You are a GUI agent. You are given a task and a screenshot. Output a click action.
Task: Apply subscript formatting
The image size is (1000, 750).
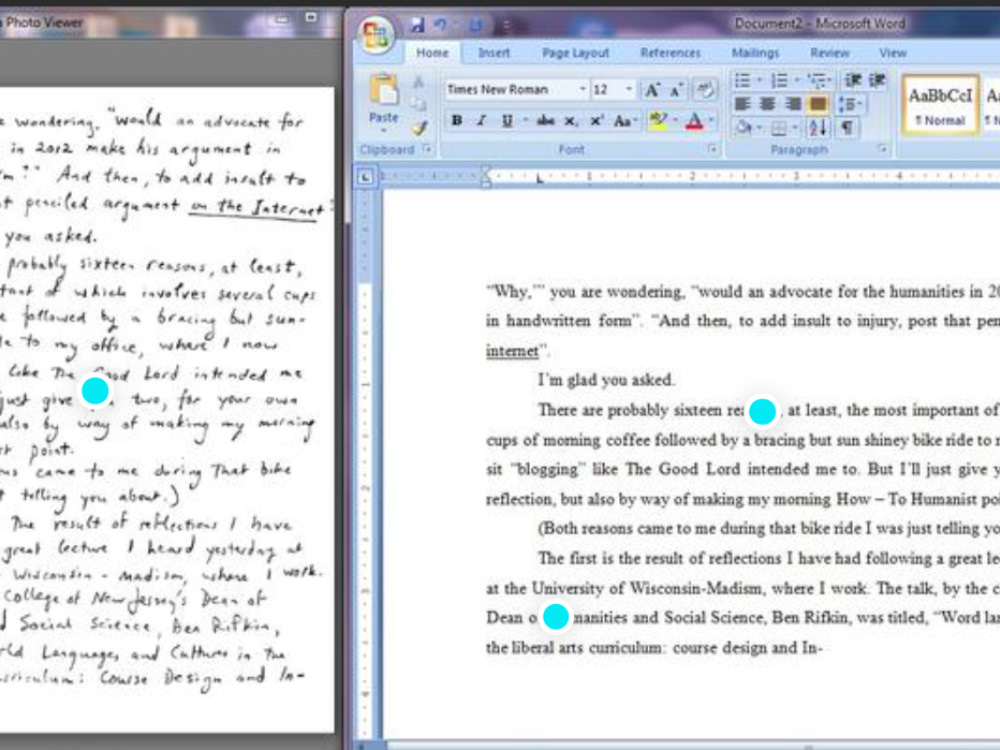[571, 121]
